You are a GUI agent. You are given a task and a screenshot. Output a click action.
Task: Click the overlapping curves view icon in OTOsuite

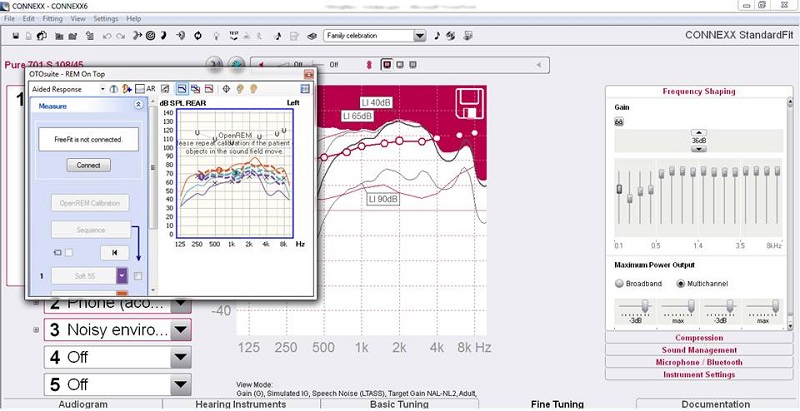tap(195, 89)
